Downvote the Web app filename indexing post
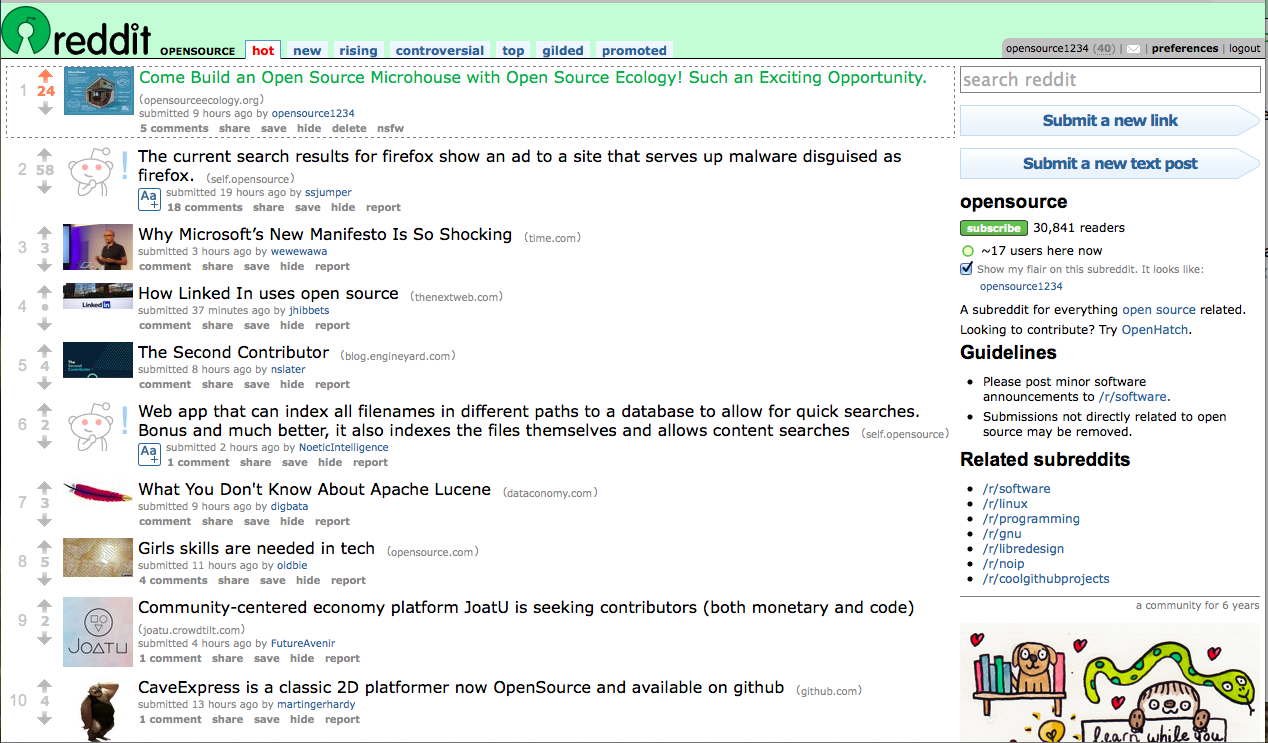Image resolution: width=1268 pixels, height=743 pixels. [x=45, y=442]
